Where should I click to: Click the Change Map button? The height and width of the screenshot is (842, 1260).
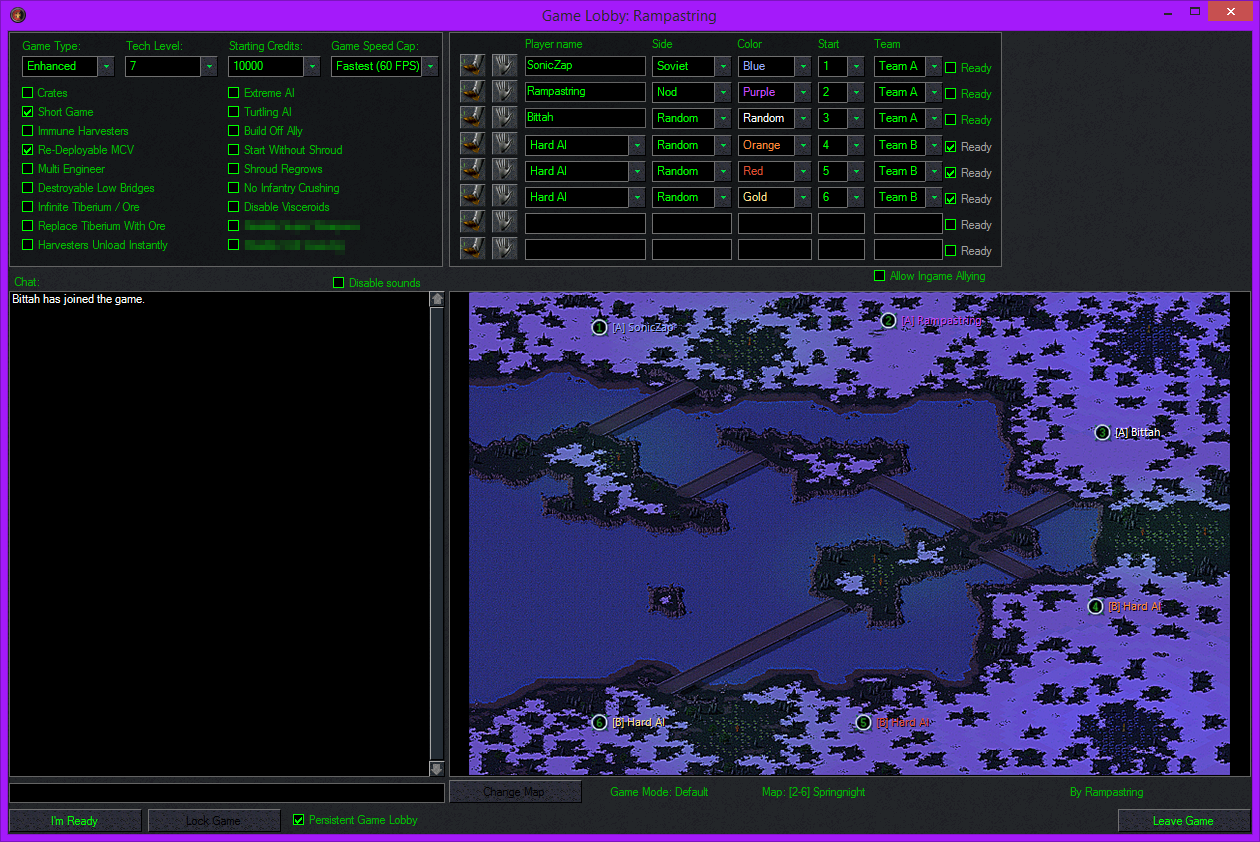click(515, 792)
